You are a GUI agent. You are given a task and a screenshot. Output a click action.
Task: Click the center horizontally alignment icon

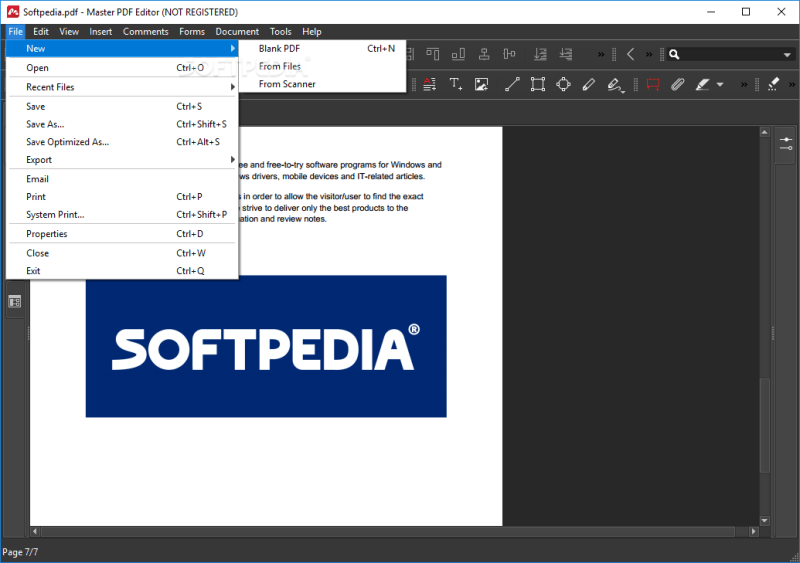point(509,54)
